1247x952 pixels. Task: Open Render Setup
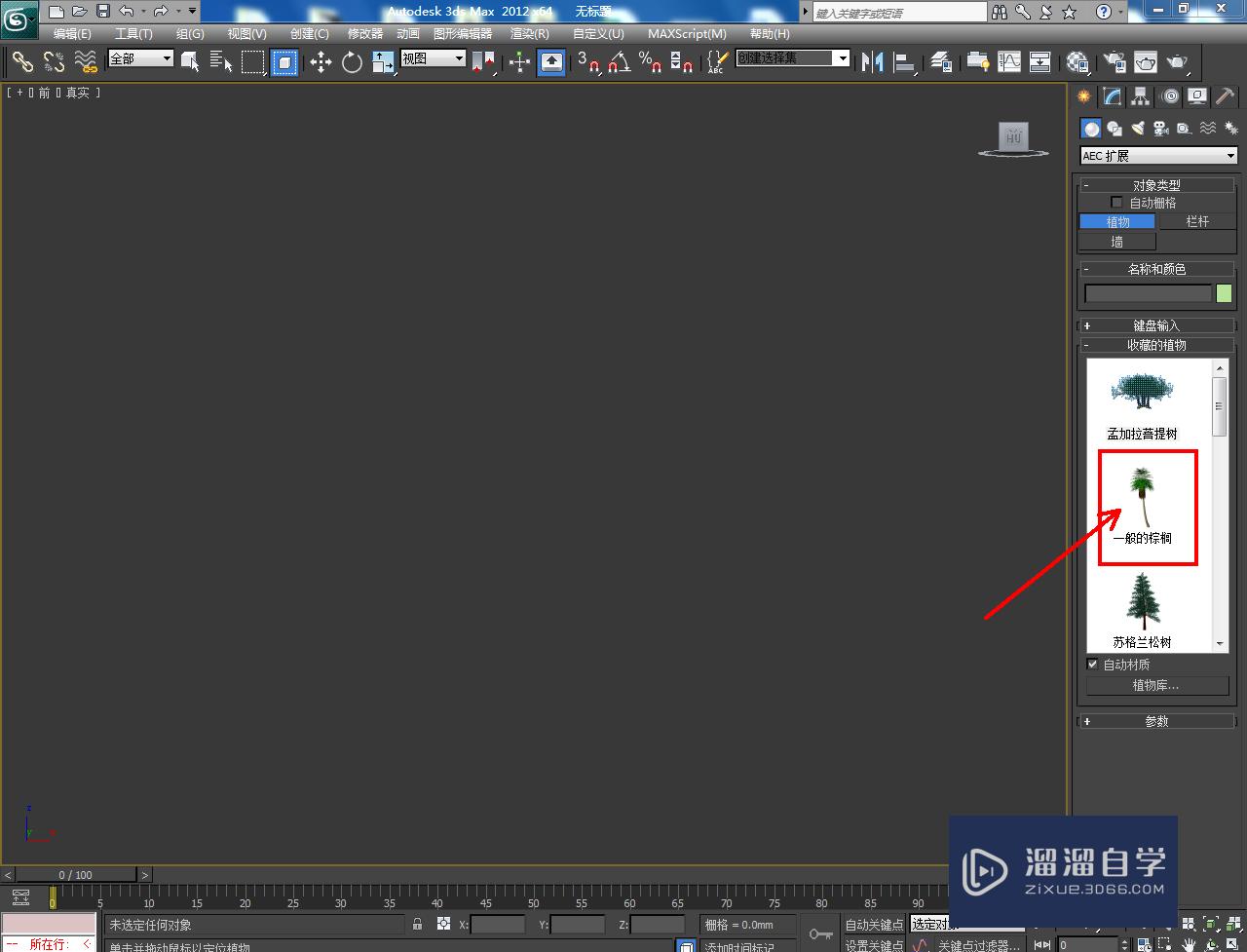[1114, 62]
